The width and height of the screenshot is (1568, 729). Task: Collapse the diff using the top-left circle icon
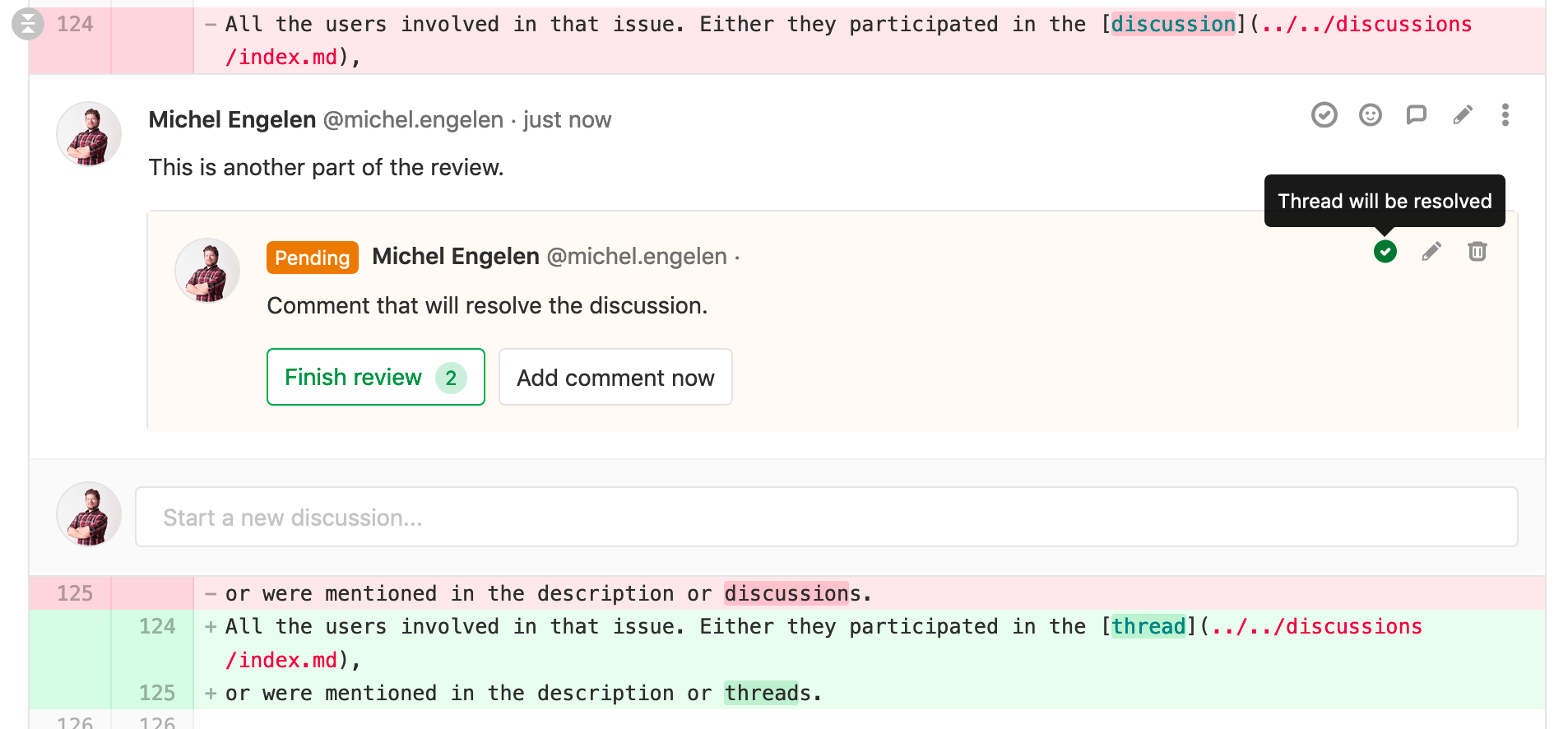point(27,24)
